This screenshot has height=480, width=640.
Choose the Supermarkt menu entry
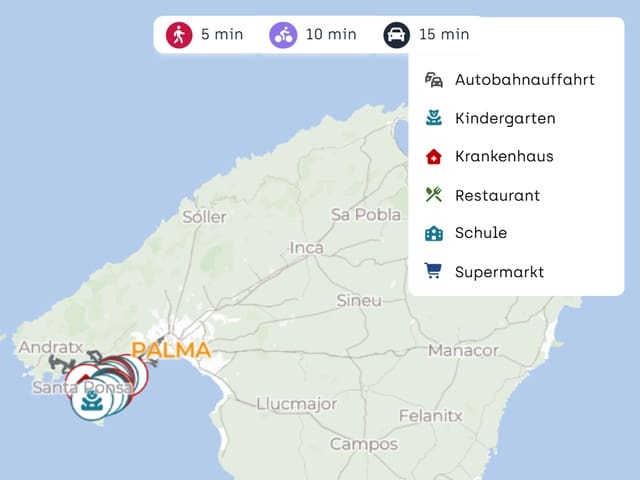point(516,271)
